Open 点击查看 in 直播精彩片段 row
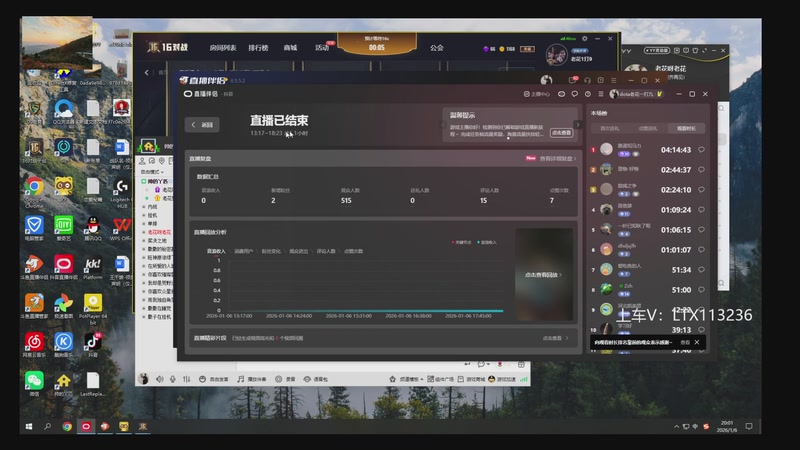 coord(555,338)
